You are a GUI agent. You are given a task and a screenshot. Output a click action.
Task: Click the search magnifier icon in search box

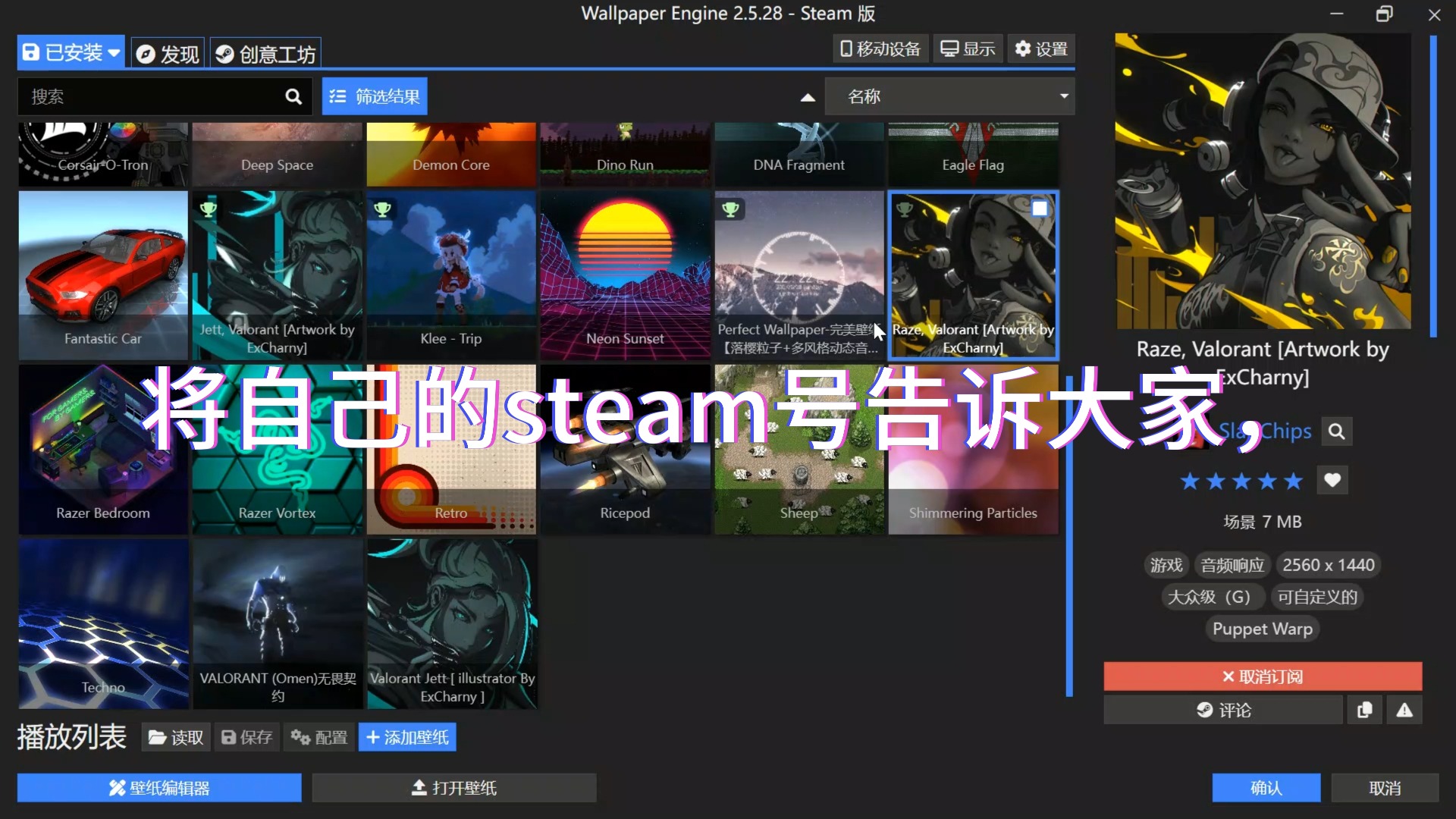tap(293, 96)
